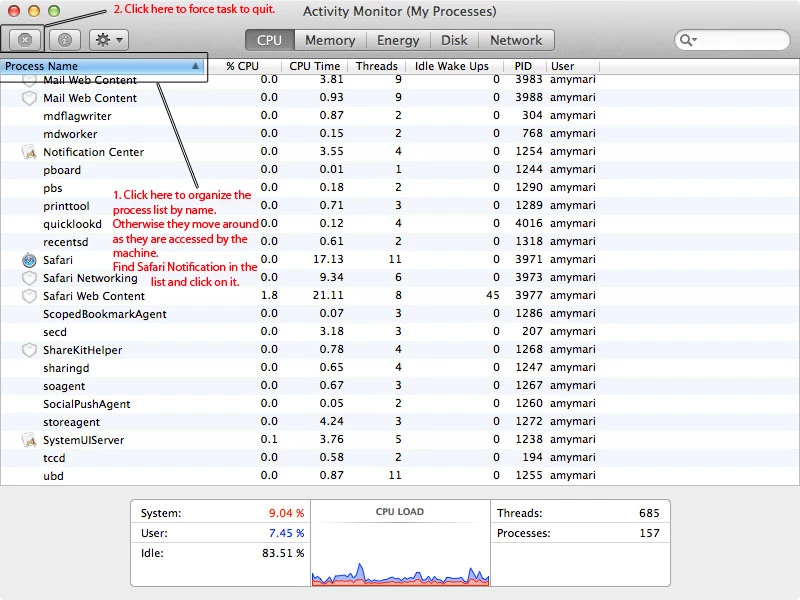The image size is (800, 600).
Task: Click the Idle Wake Ups value 45
Action: [x=492, y=295]
